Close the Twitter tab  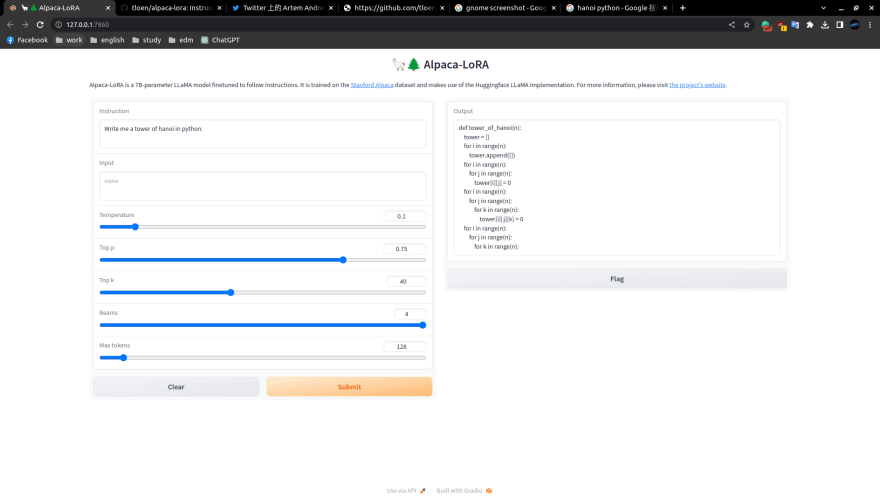pos(331,8)
